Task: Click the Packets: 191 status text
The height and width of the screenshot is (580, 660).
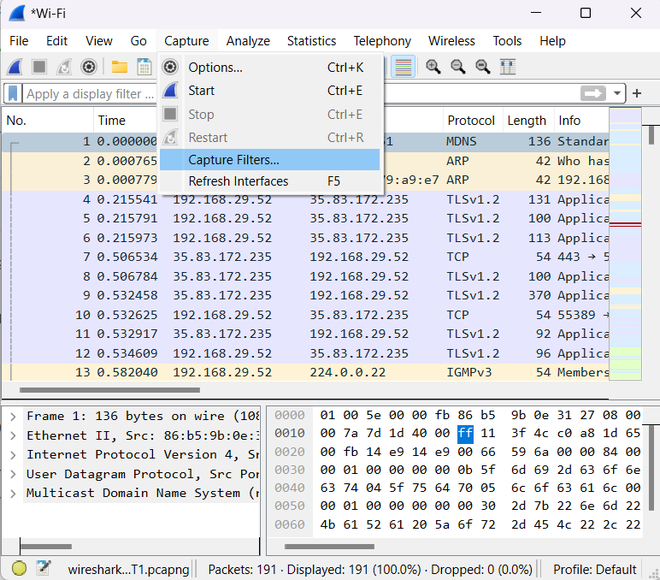Action: pyautogui.click(x=242, y=569)
